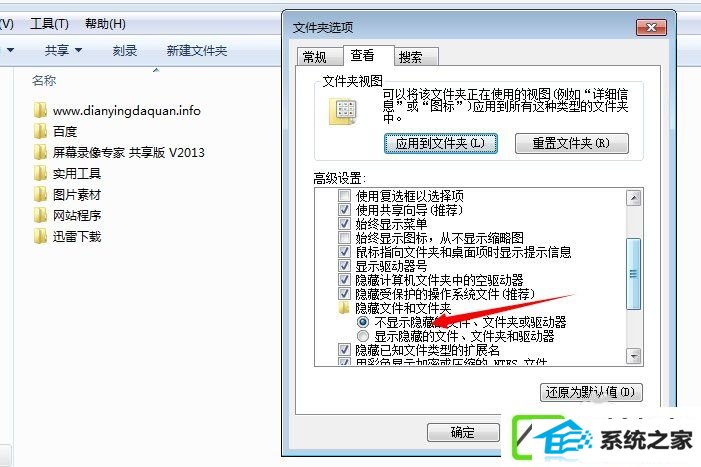The image size is (701, 467).
Task: Click the 隐藏文件和文件夹 folder icon in list
Action: click(x=344, y=307)
